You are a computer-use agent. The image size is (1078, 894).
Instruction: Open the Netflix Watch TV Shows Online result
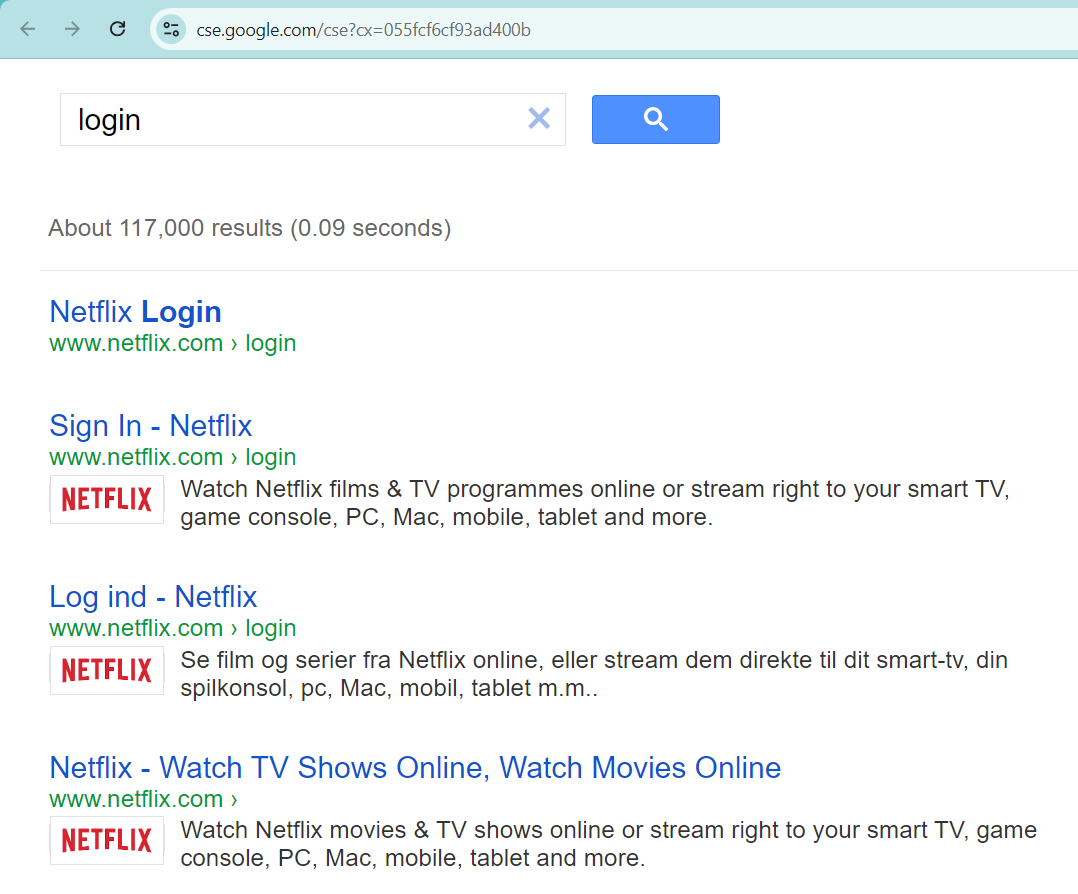(x=415, y=767)
